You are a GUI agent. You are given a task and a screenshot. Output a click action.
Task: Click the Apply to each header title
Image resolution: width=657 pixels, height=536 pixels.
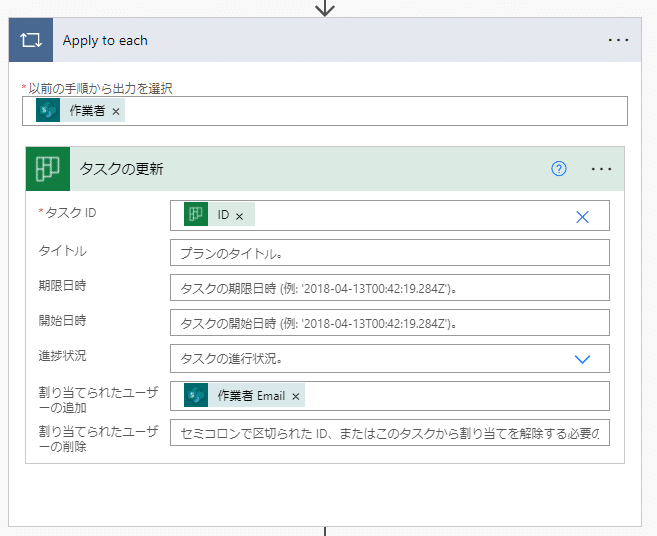coord(105,40)
